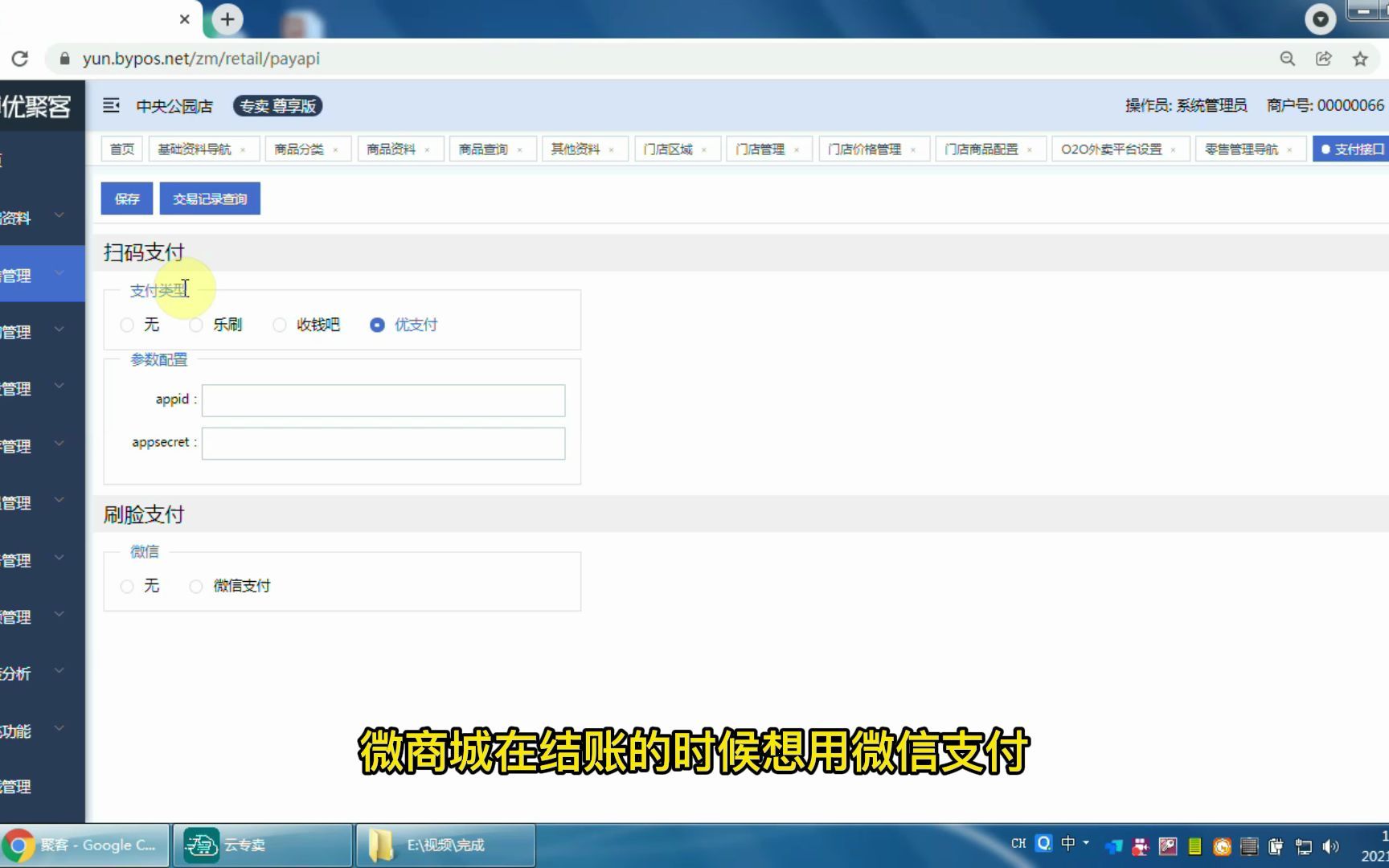
Task: Click the browser reload icon
Action: pyautogui.click(x=20, y=59)
